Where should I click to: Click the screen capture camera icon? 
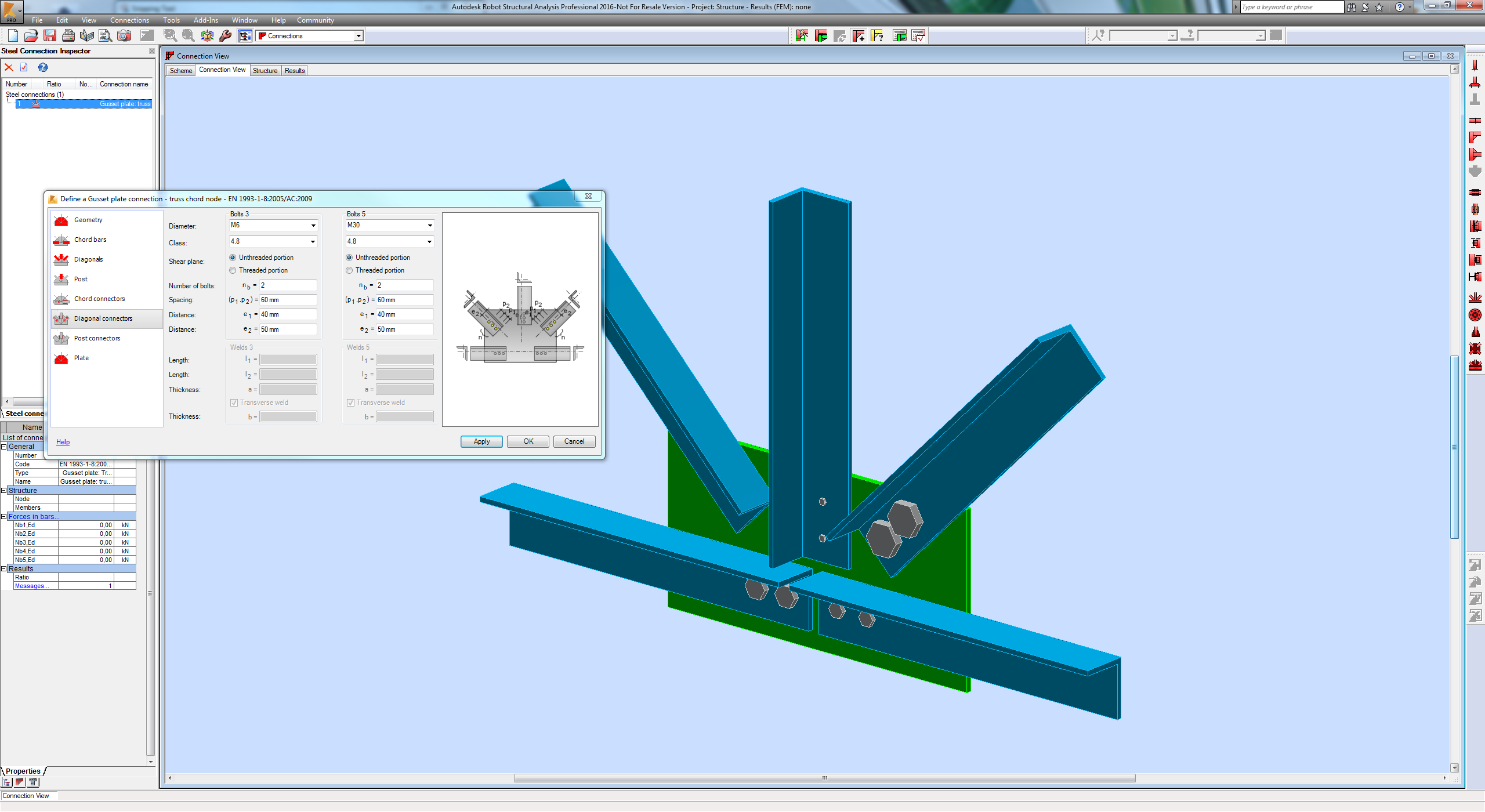click(124, 36)
